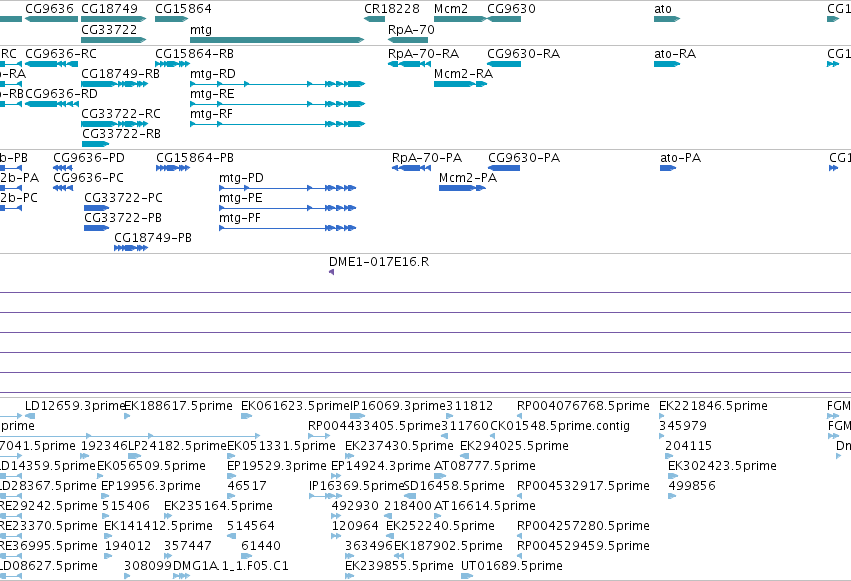Select EST entry 499856
The image size is (851, 581).
click(692, 486)
